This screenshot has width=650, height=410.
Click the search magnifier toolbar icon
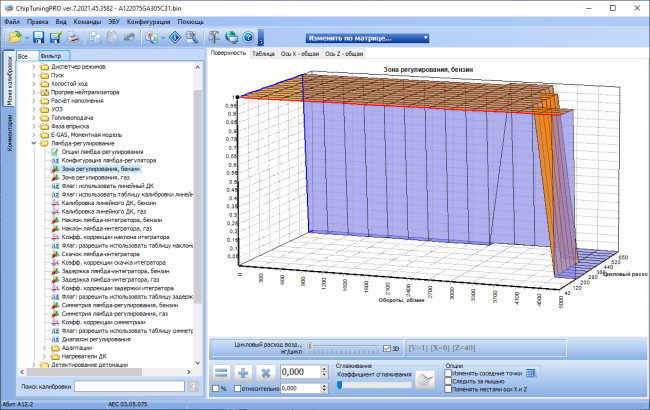point(192,37)
